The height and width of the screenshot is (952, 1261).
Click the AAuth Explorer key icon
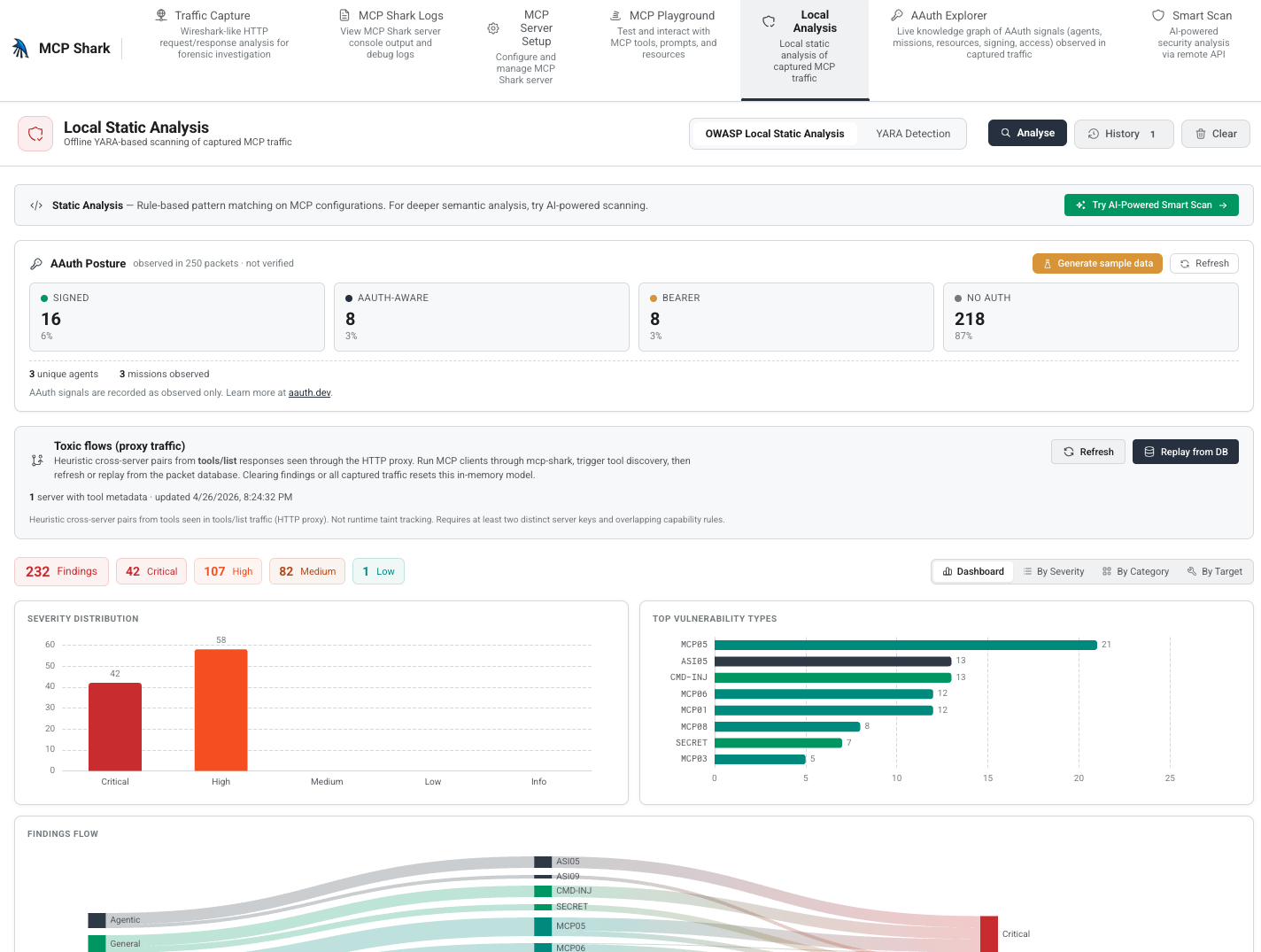coord(897,15)
